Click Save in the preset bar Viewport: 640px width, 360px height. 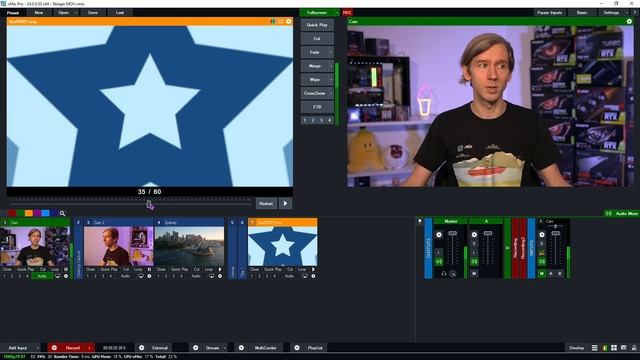pos(93,13)
